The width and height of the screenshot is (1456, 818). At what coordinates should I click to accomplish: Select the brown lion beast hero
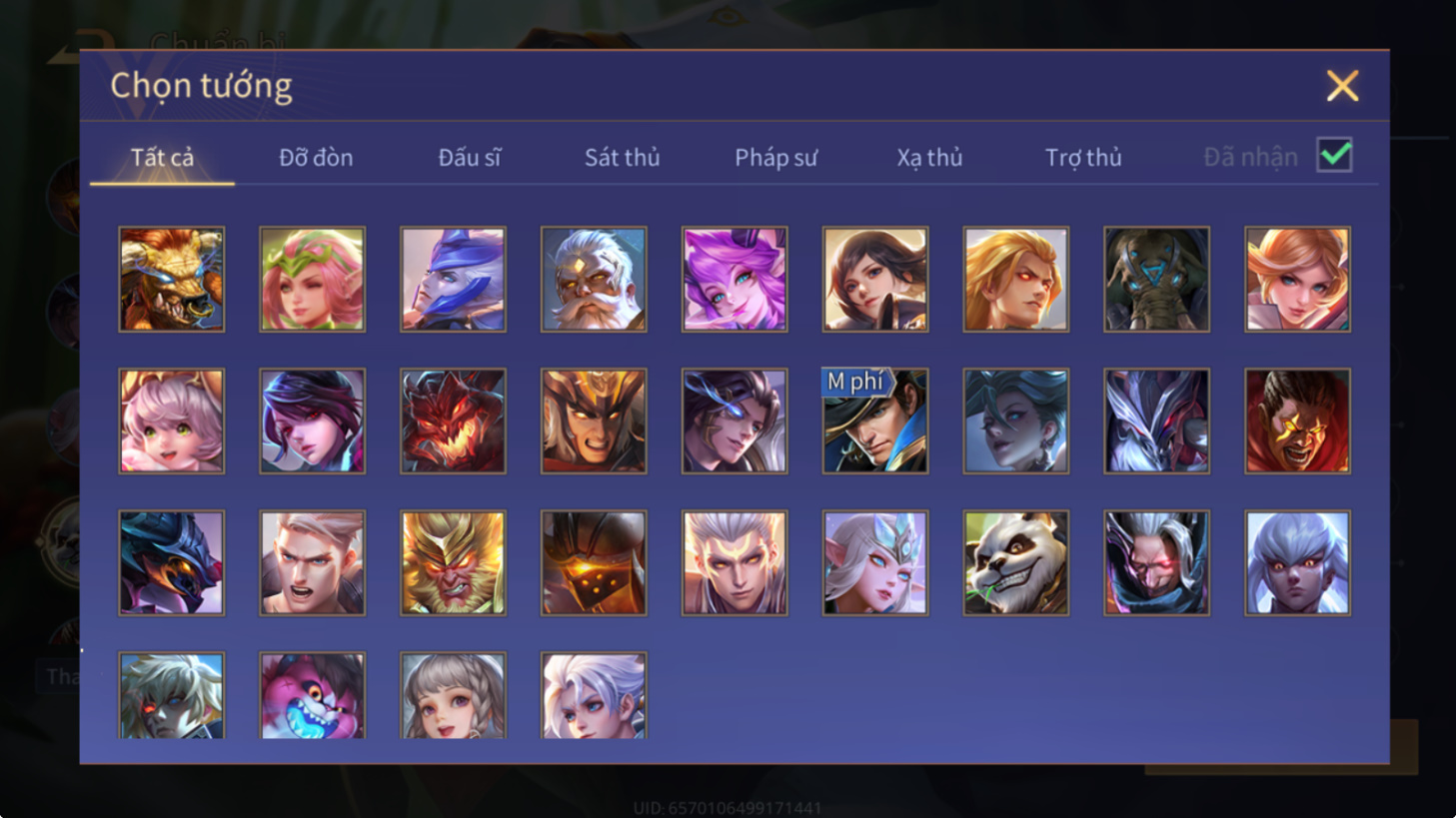pos(172,280)
